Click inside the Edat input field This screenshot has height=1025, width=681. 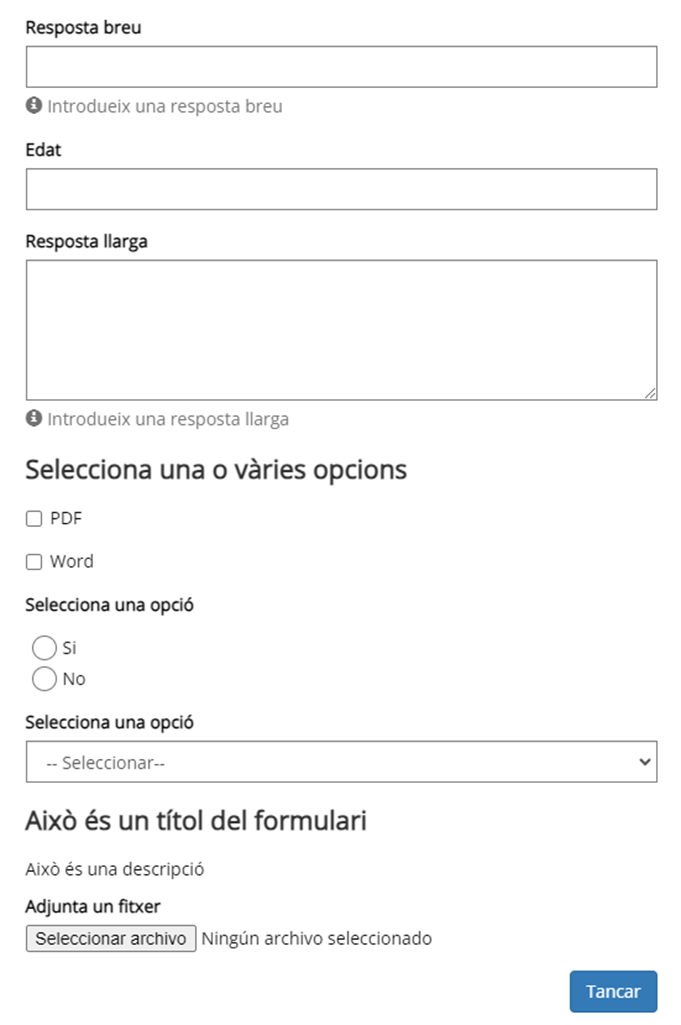click(340, 189)
